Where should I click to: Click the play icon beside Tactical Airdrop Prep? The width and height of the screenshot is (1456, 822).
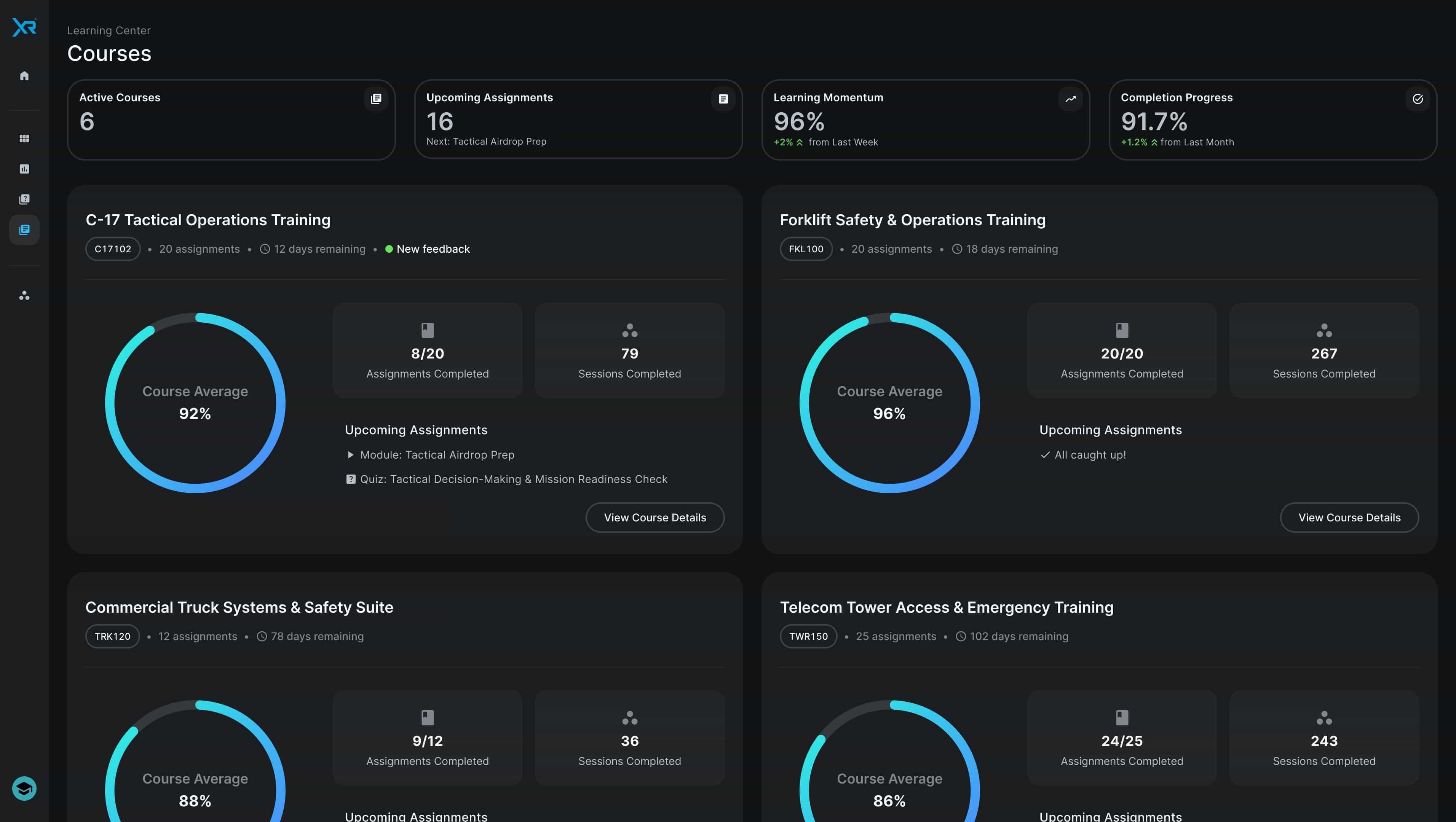(350, 455)
